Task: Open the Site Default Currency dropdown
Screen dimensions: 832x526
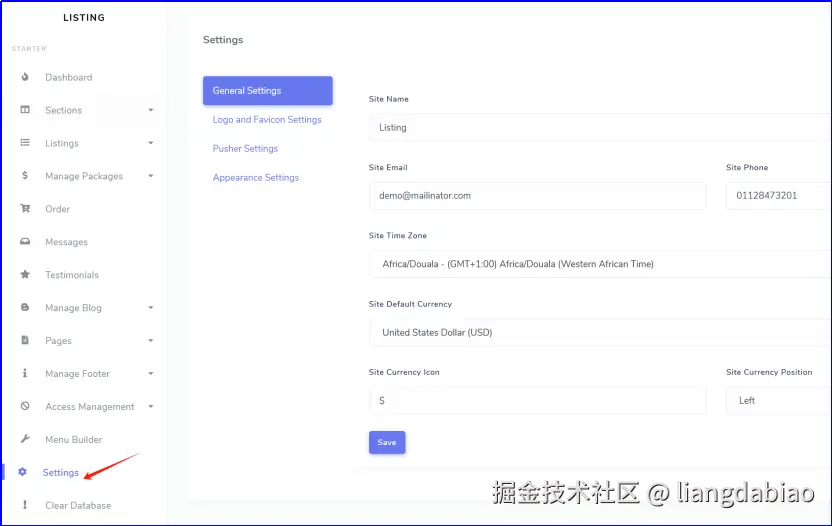Action: [x=600, y=332]
